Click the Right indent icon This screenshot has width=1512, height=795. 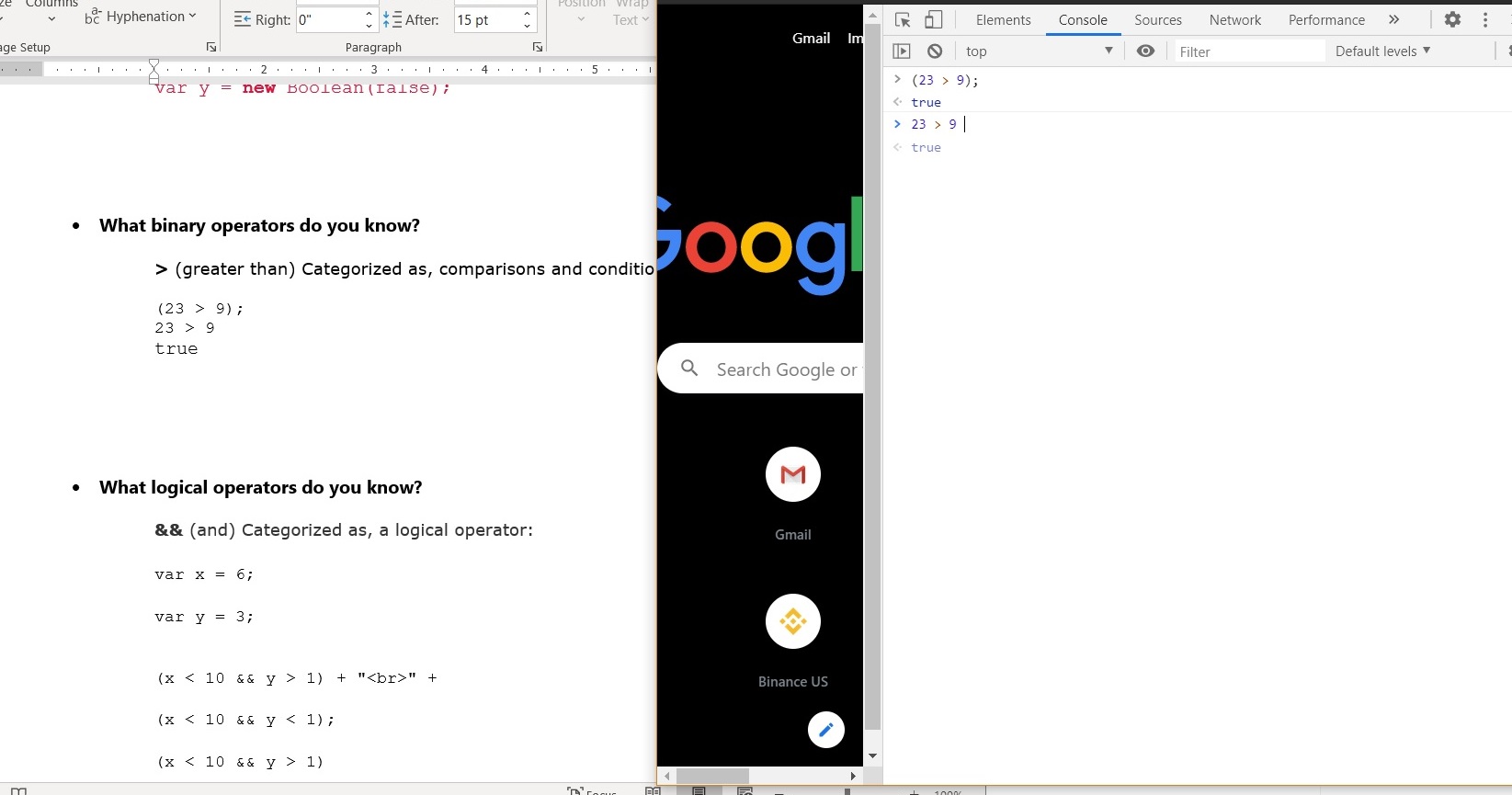(x=243, y=19)
